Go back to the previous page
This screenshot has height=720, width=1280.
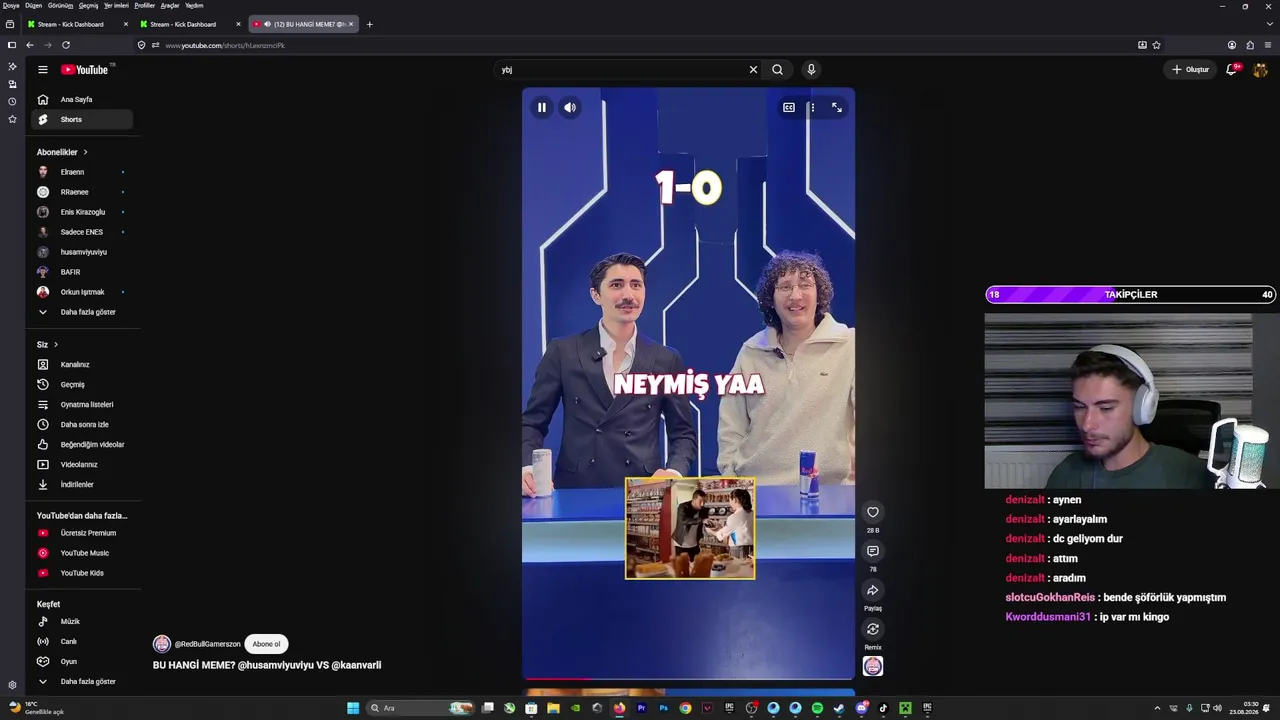30,45
